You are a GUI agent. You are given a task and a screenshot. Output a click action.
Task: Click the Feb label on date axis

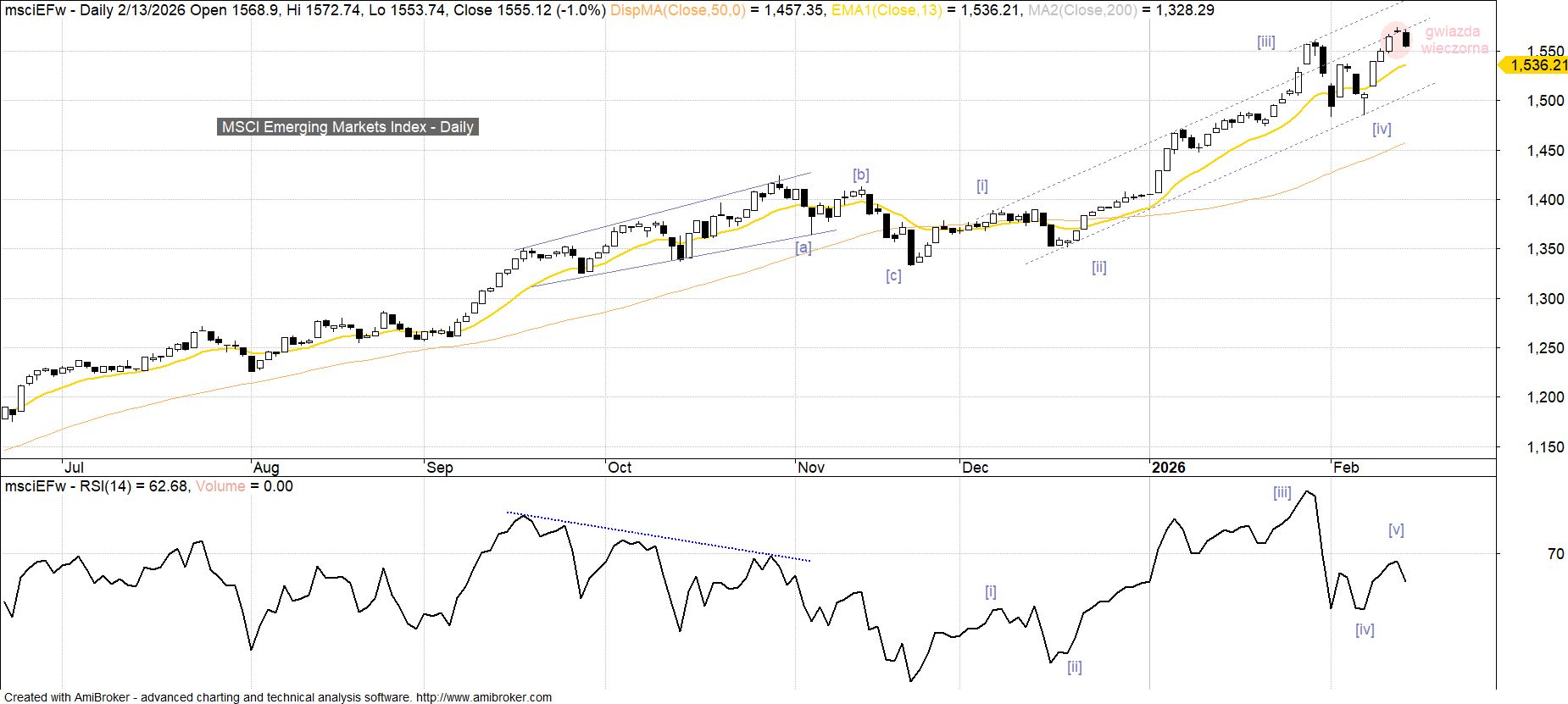click(x=1346, y=468)
